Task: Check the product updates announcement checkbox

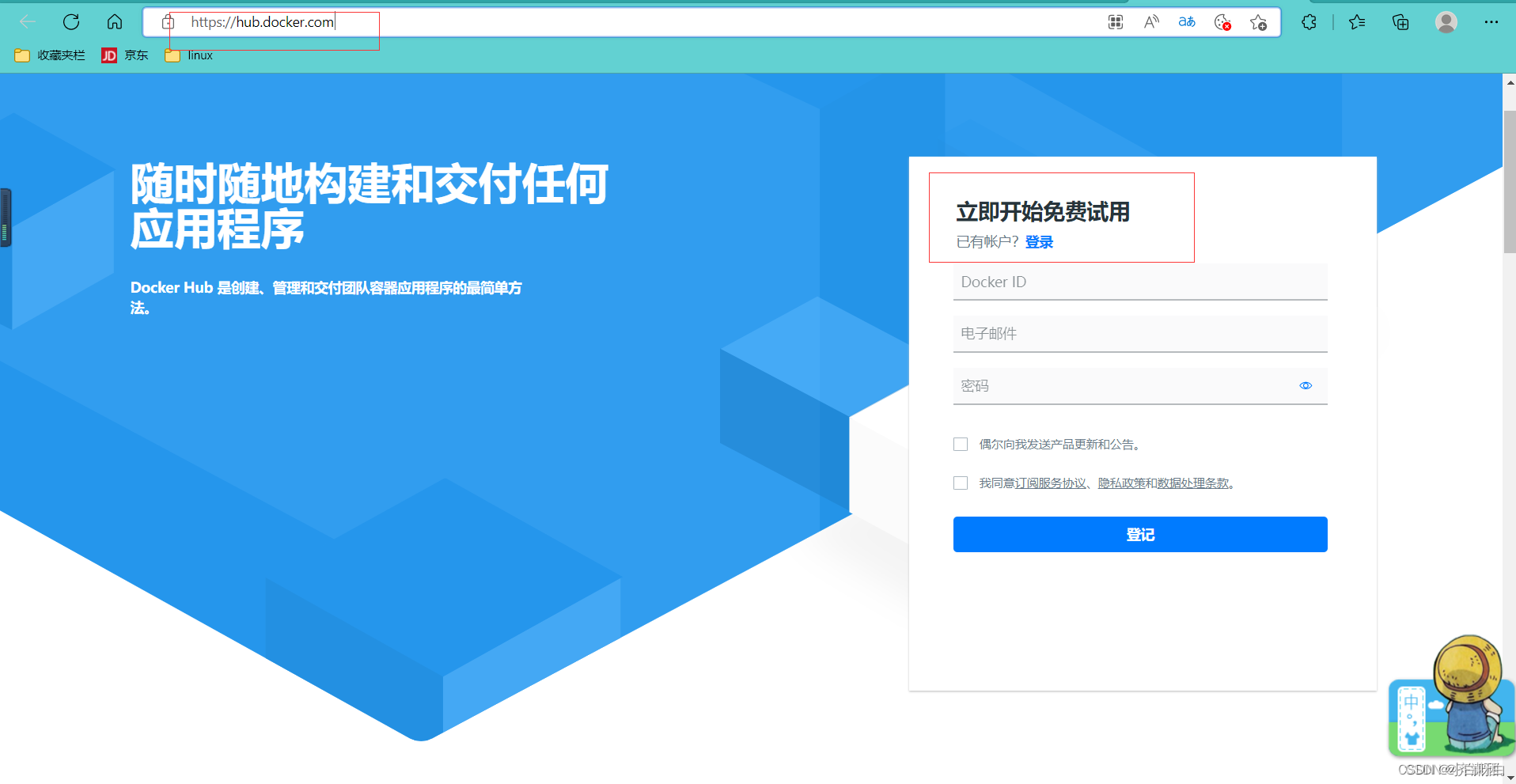Action: pos(961,445)
